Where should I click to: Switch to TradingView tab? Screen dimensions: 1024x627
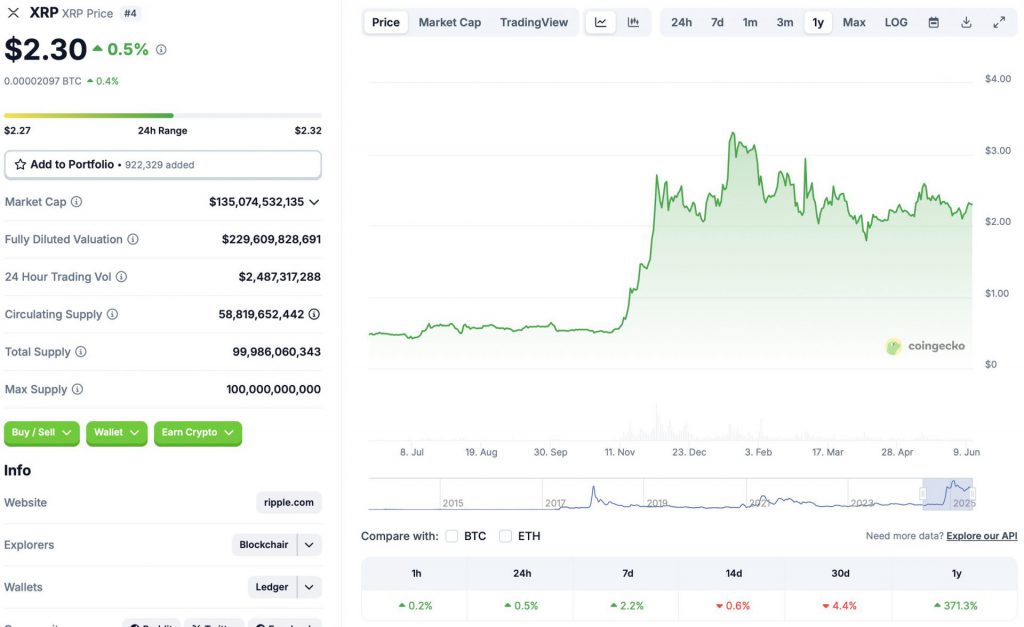click(534, 22)
